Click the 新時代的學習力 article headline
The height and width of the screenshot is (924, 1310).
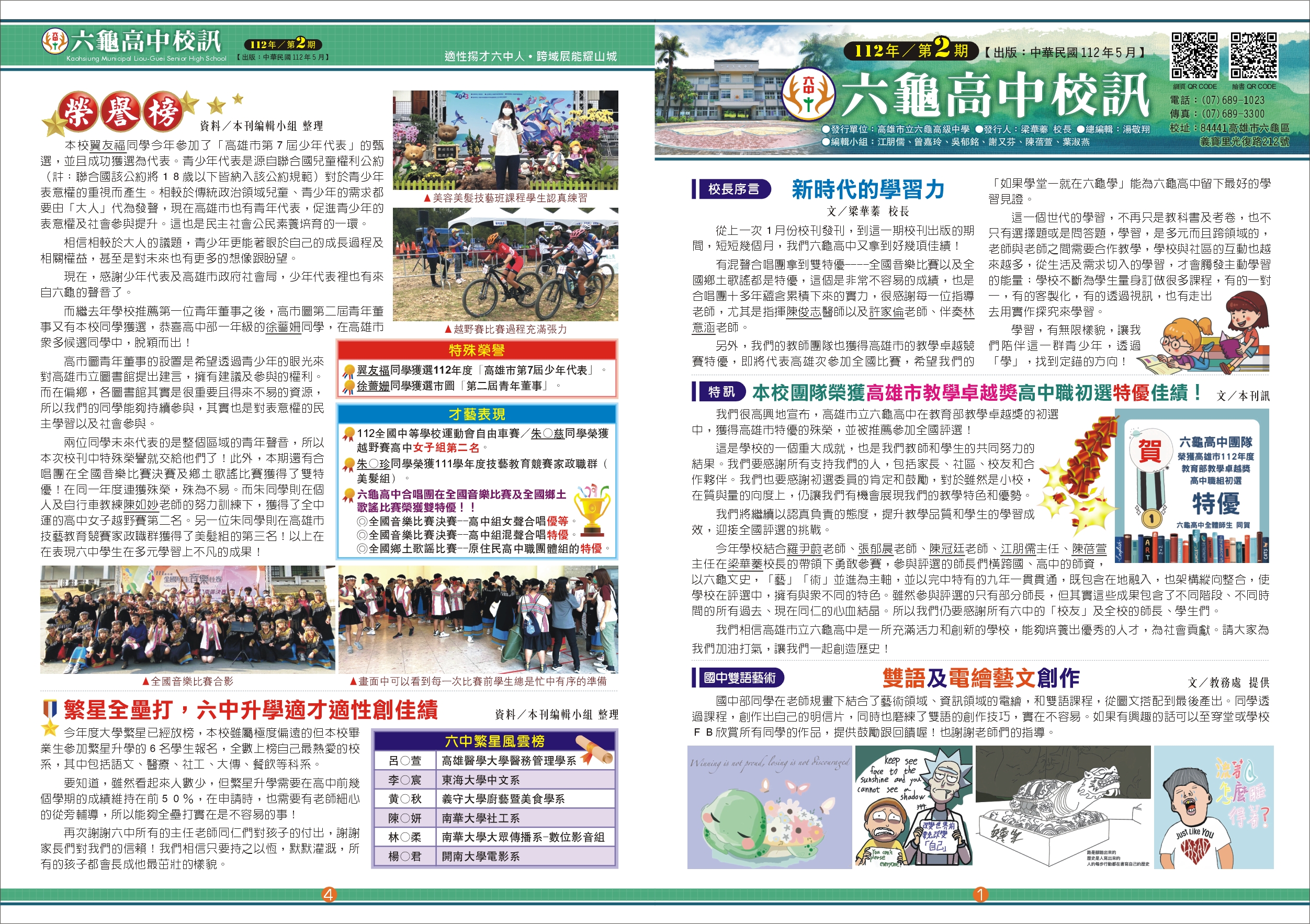(868, 189)
